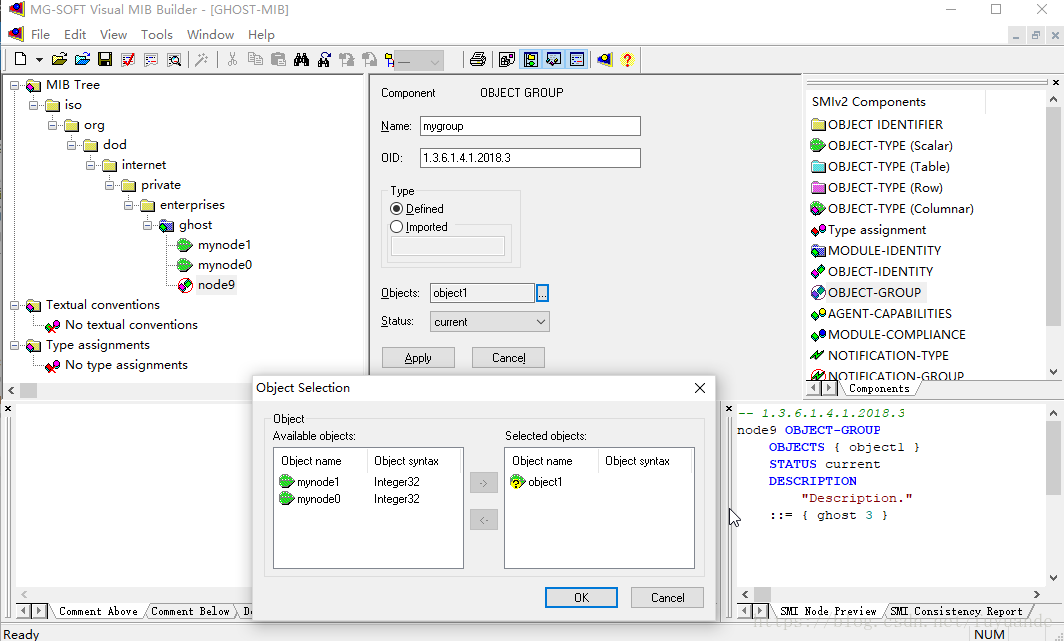Screen dimensions: 1064x641
Task: Toggle the node editor pane toolbar icon
Action: click(554, 60)
